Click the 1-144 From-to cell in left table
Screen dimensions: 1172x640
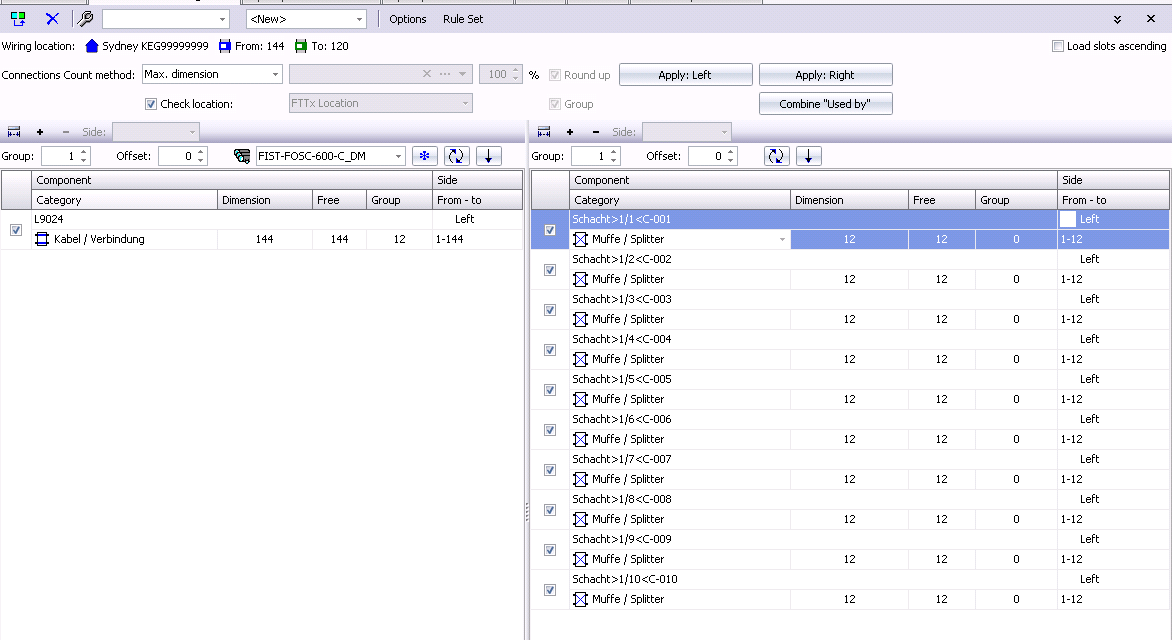(x=477, y=239)
